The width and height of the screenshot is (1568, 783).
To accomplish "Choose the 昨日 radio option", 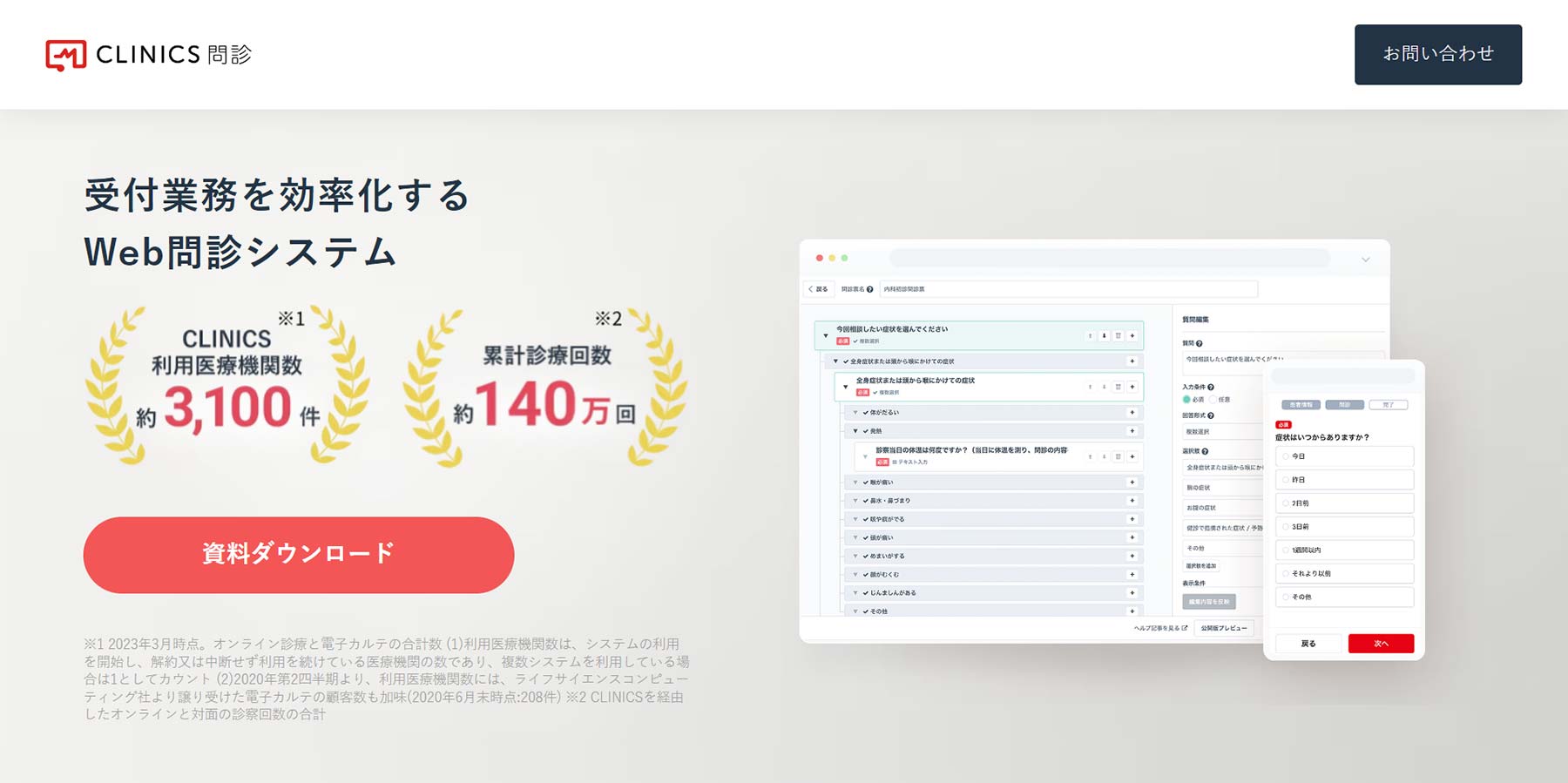I will point(1344,480).
